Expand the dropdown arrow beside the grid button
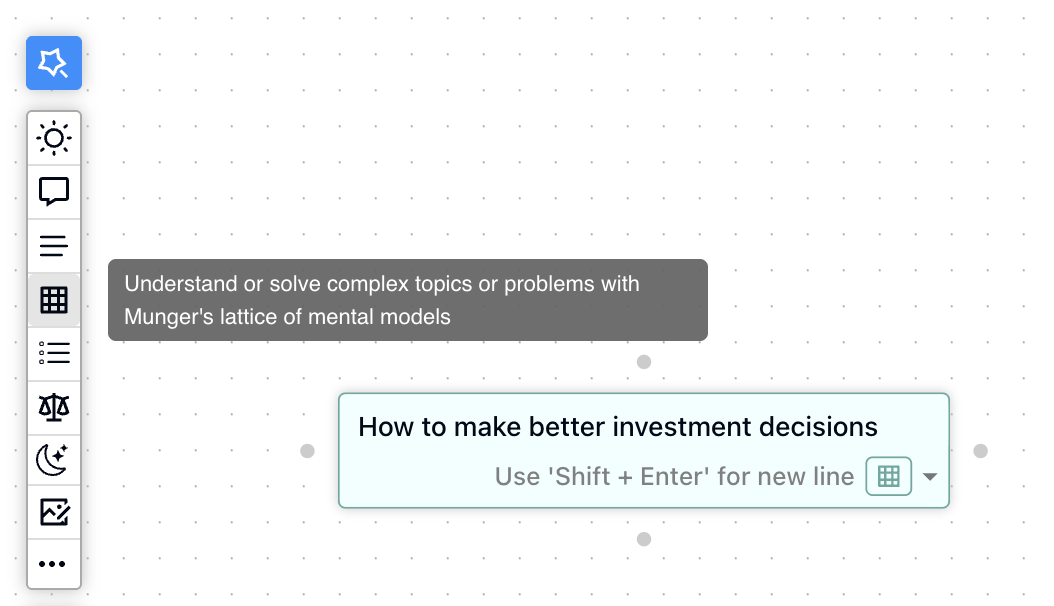The image size is (1054, 606). pos(930,477)
